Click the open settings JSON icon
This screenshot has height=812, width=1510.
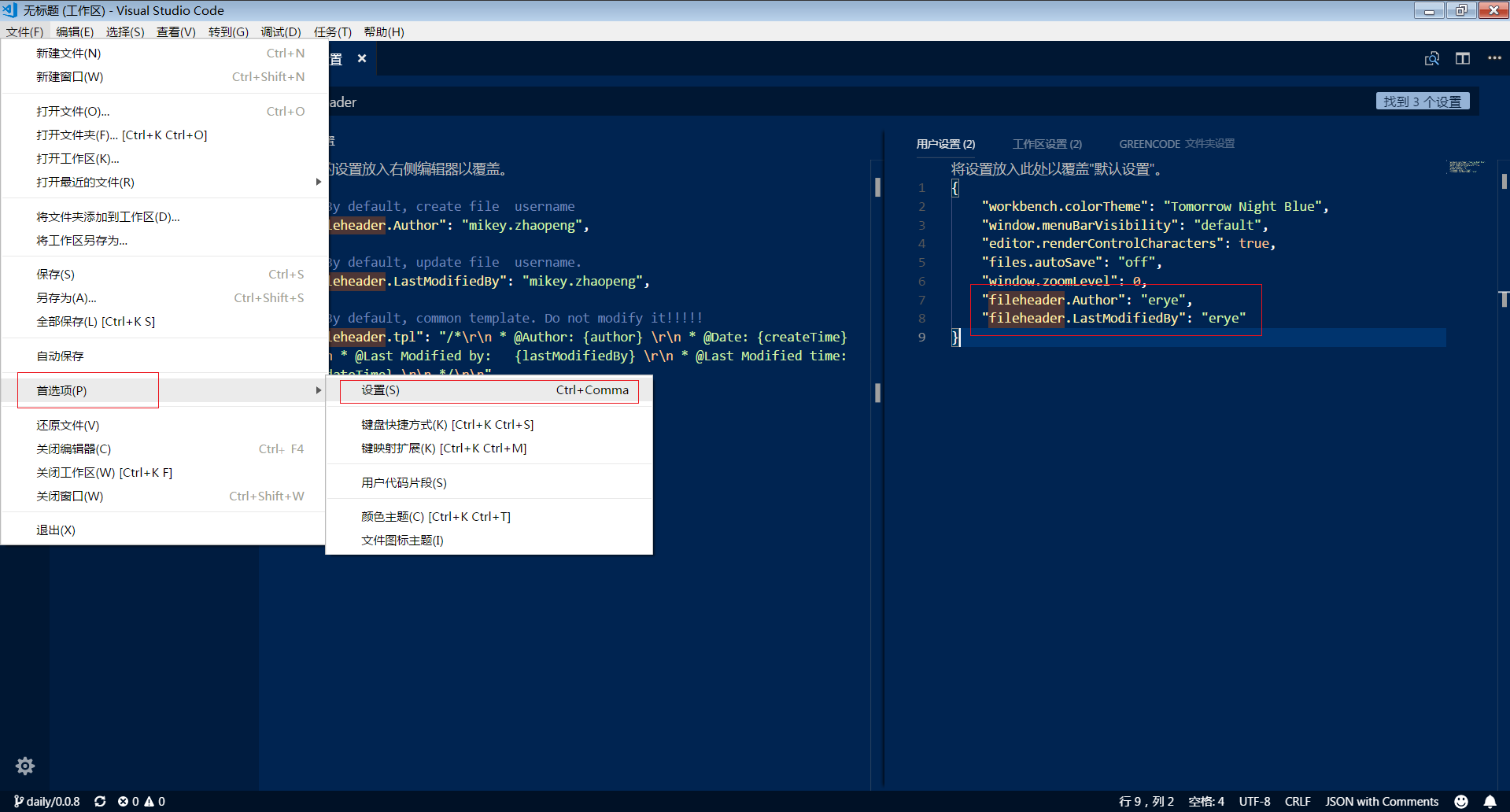point(1432,58)
